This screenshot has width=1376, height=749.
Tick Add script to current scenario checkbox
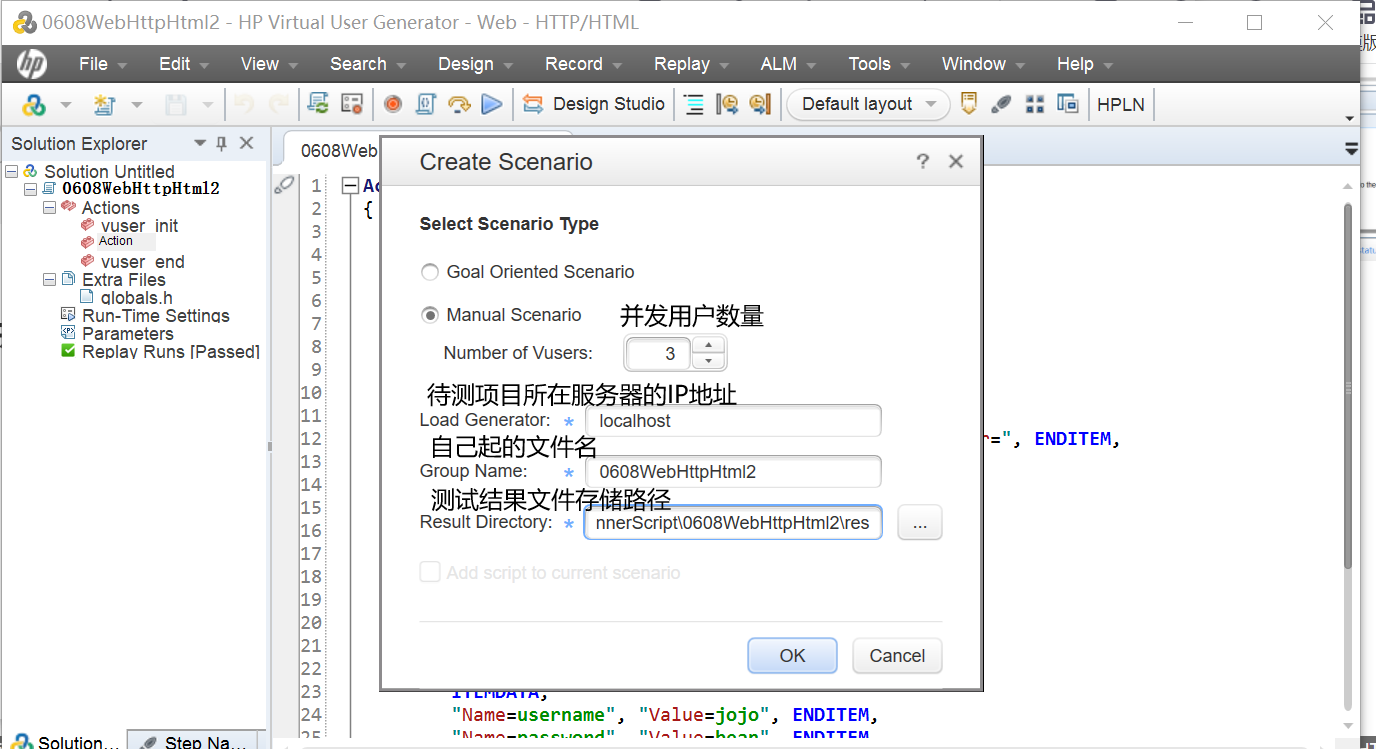[430, 572]
